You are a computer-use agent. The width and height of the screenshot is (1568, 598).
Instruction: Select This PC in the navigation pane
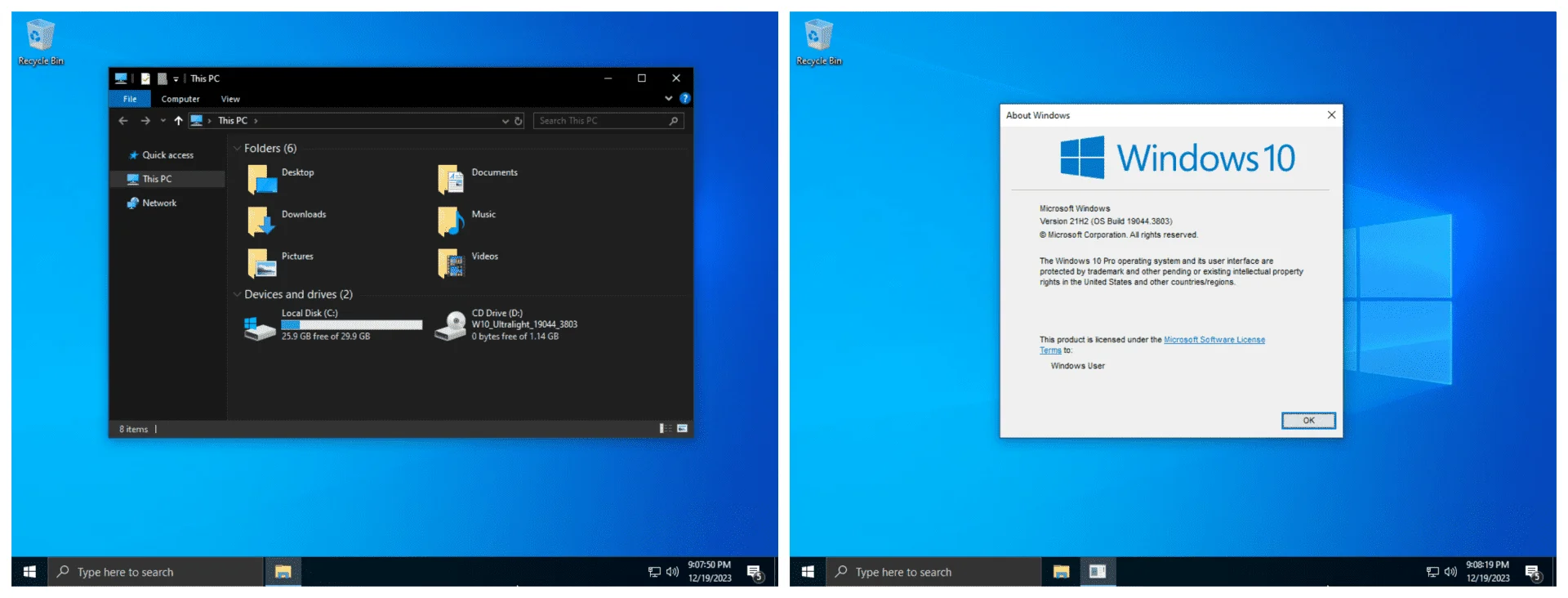[167, 179]
